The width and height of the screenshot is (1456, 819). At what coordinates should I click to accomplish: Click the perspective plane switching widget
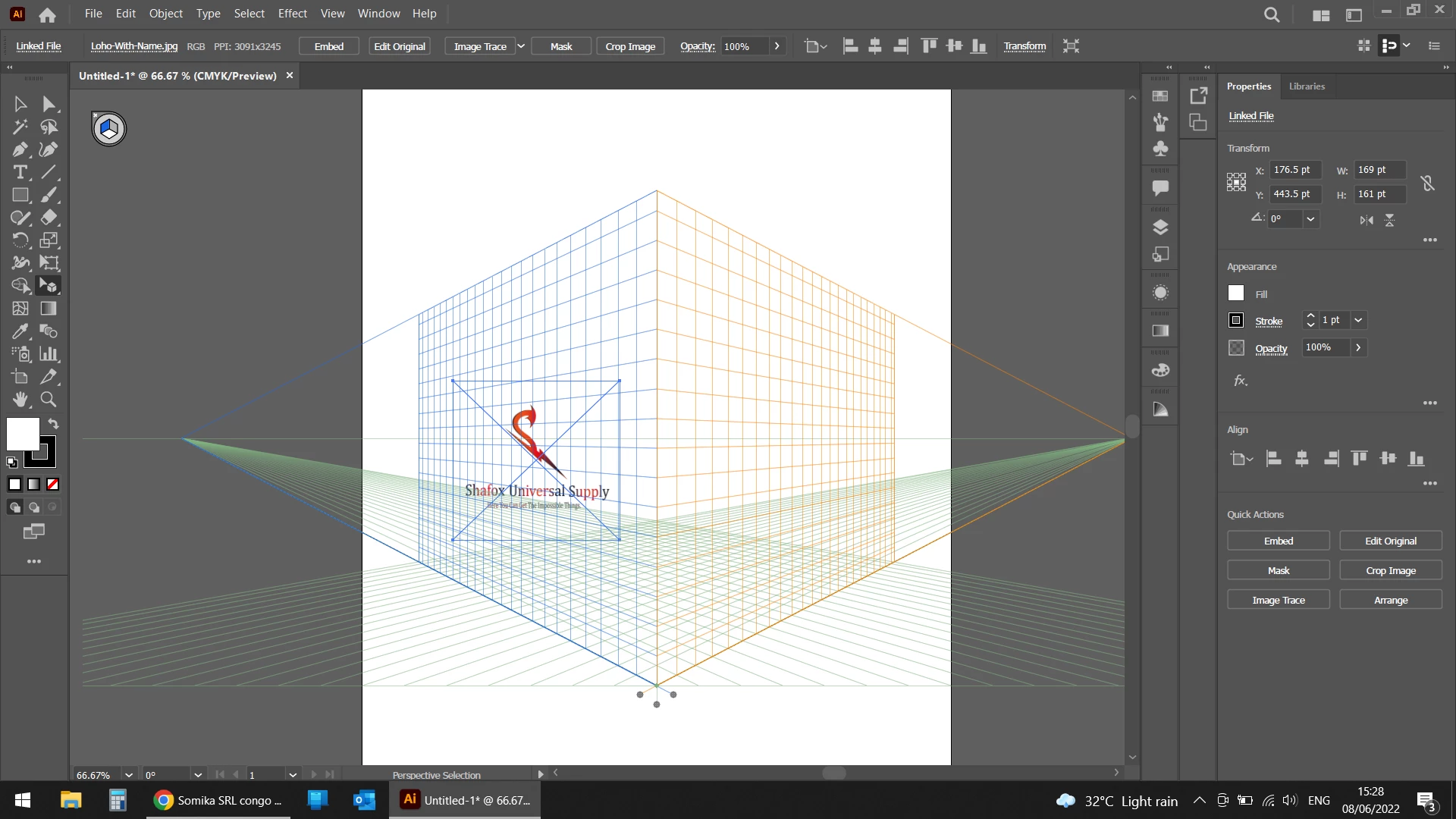pyautogui.click(x=109, y=129)
